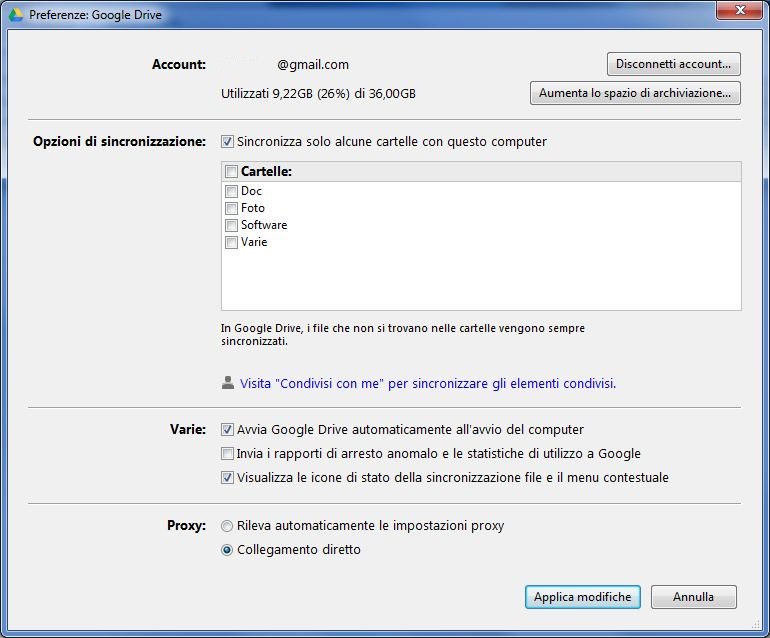This screenshot has height=638, width=770.
Task: Enable Invia i rapporti di arresto anomalo
Action: pos(227,453)
